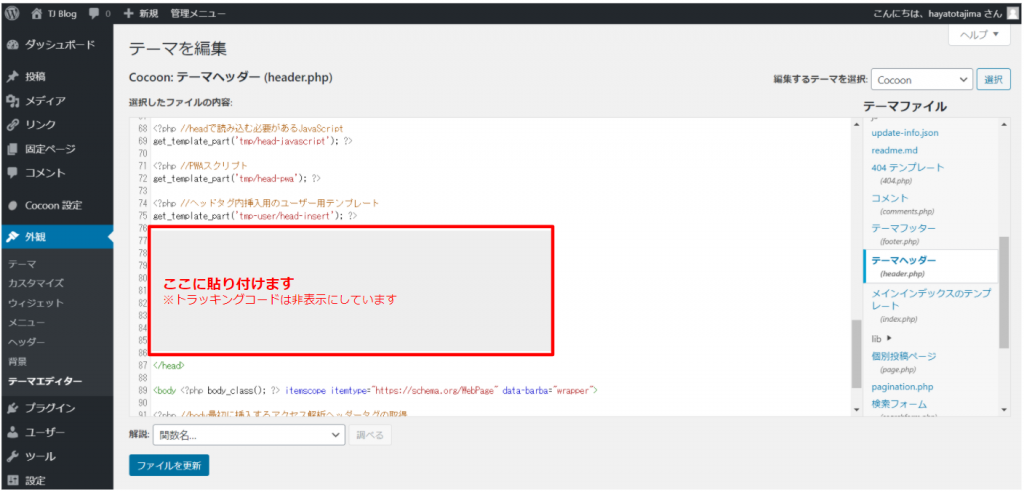Viewport: 1024px width, 492px height.
Task: Open ツール wrench icon in sidebar
Action: [x=13, y=456]
